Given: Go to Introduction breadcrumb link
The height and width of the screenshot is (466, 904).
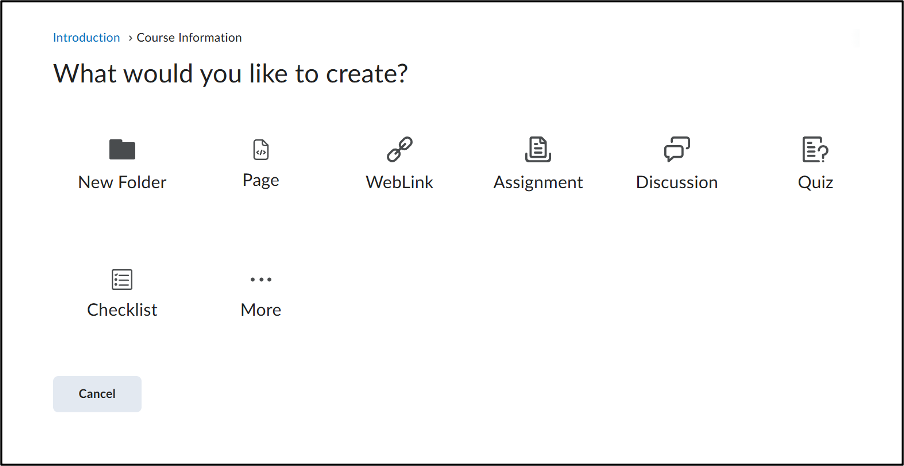Looking at the screenshot, I should click(86, 38).
